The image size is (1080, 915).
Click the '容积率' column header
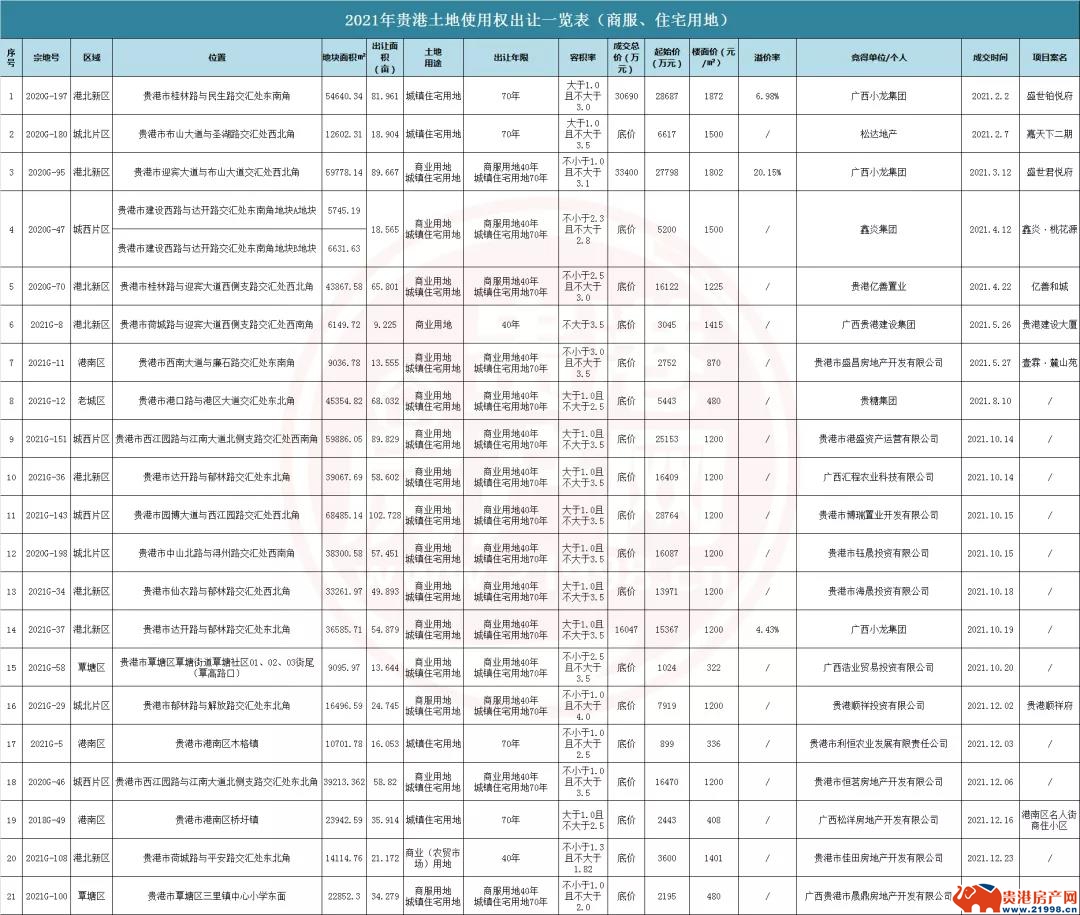583,58
